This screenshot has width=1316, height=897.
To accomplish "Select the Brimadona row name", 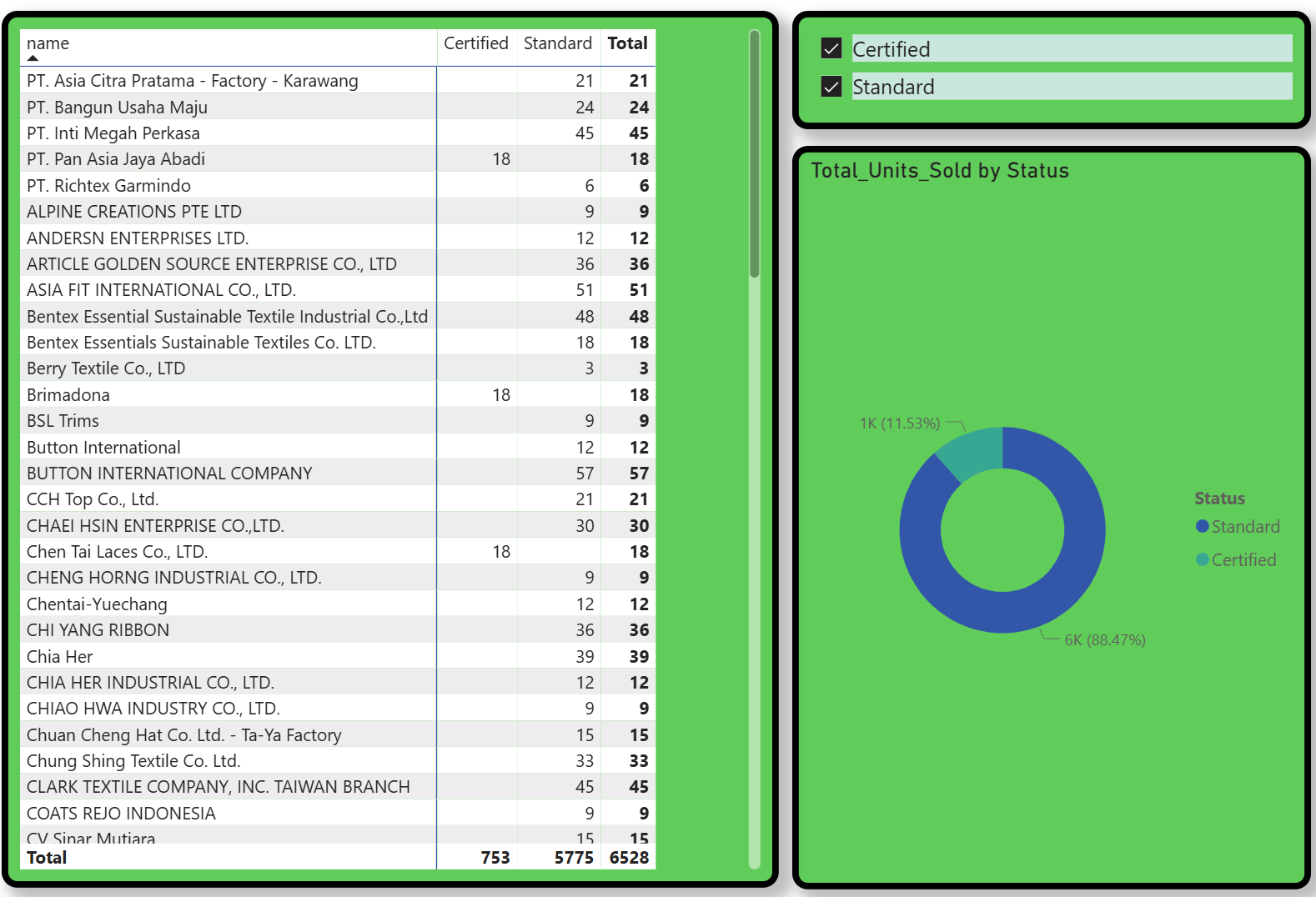I will [68, 395].
